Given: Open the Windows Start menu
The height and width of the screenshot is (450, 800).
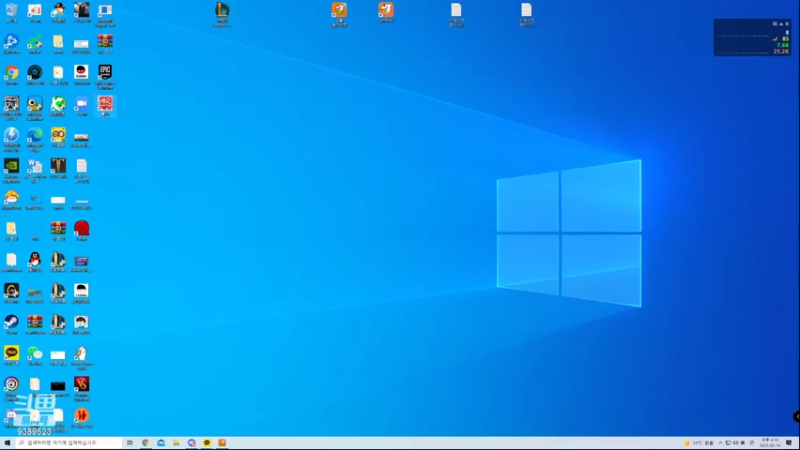Looking at the screenshot, I should 7,443.
